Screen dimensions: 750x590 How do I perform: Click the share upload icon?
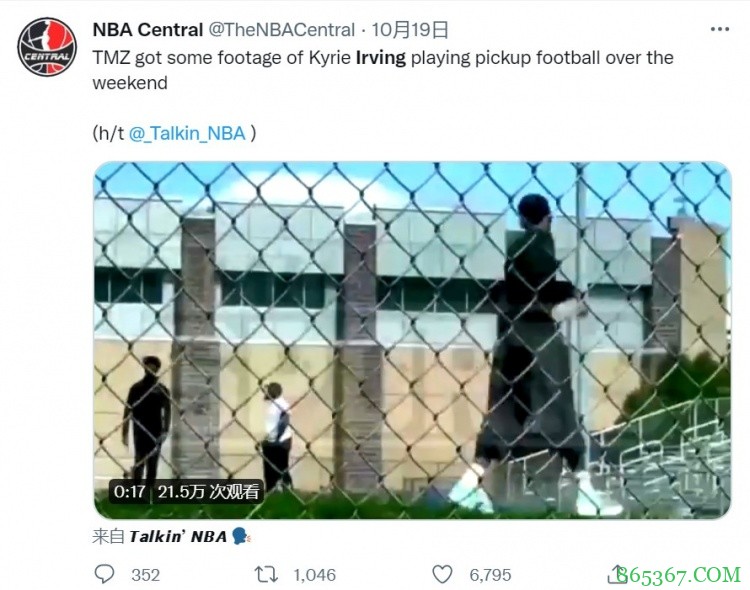(617, 574)
